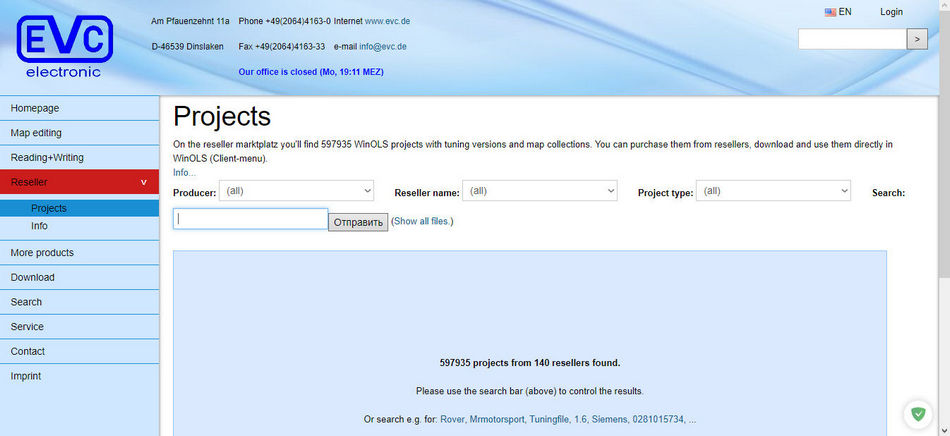
Task: Focus the header site search field
Action: coord(852,39)
